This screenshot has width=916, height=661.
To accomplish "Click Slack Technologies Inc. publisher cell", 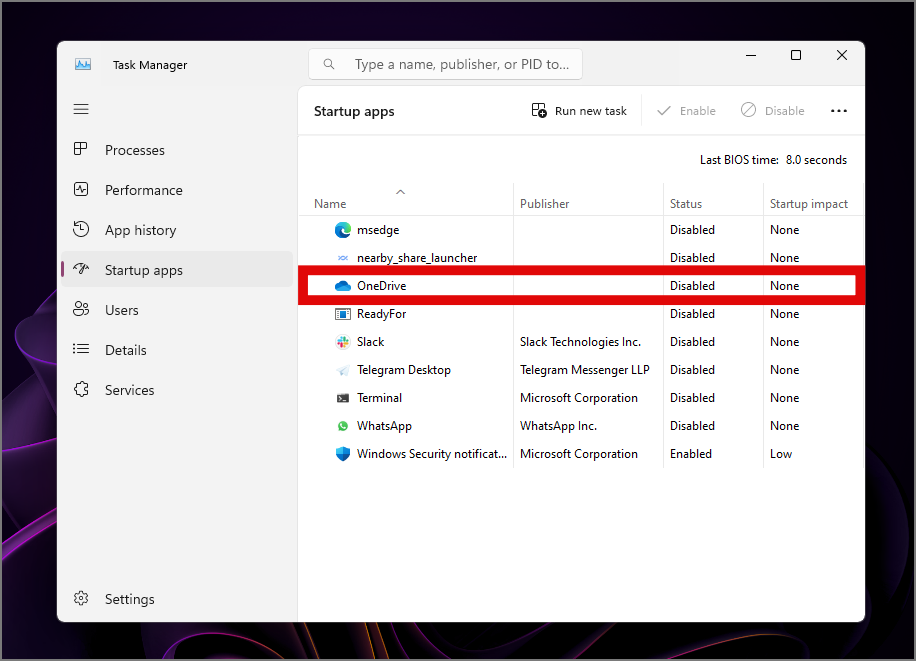I will (x=580, y=342).
